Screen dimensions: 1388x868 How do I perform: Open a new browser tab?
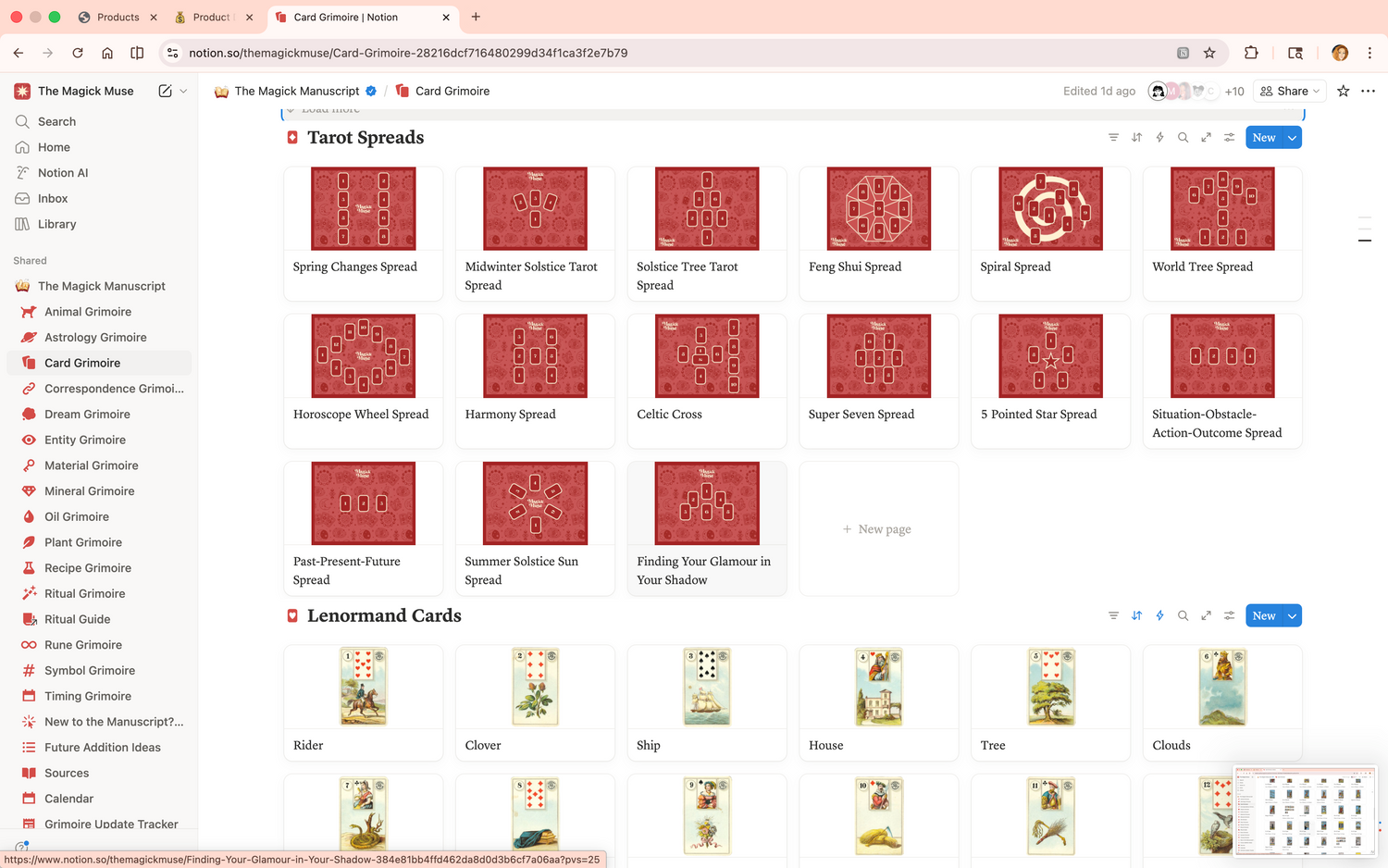click(x=476, y=17)
